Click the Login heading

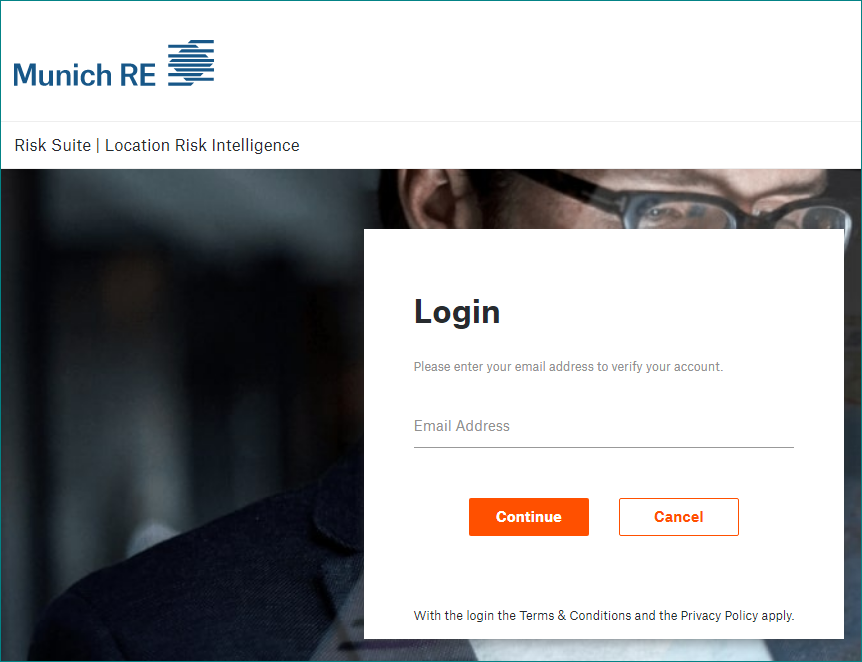pyautogui.click(x=457, y=312)
